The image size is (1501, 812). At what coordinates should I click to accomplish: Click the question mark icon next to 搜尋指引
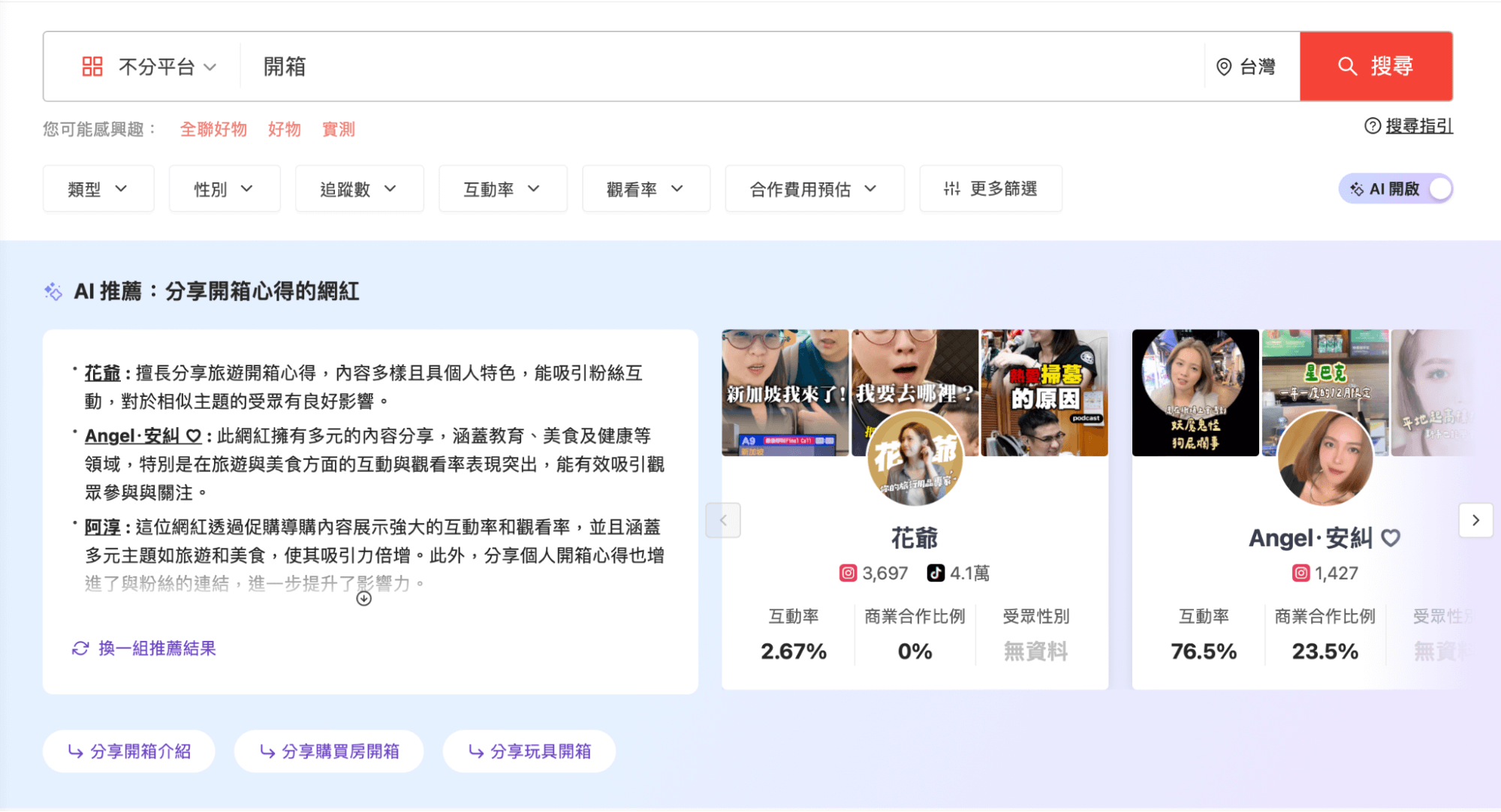(1372, 126)
